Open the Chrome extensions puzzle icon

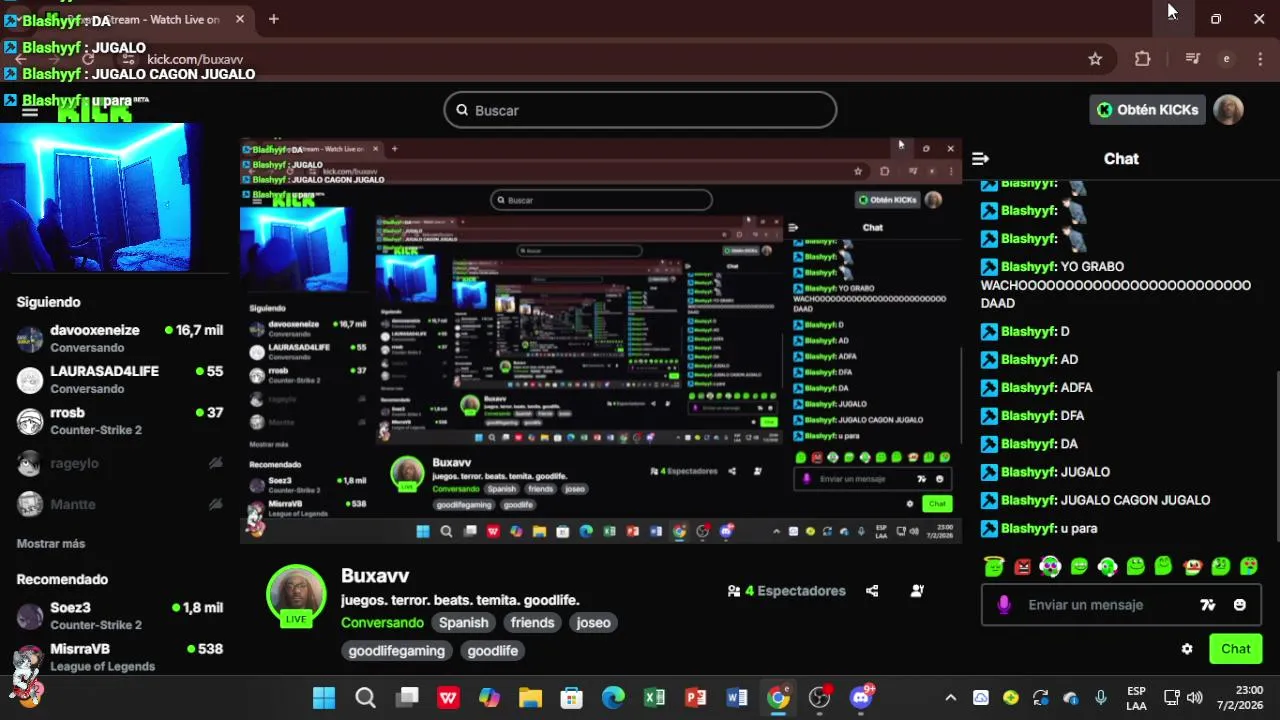(x=1142, y=59)
